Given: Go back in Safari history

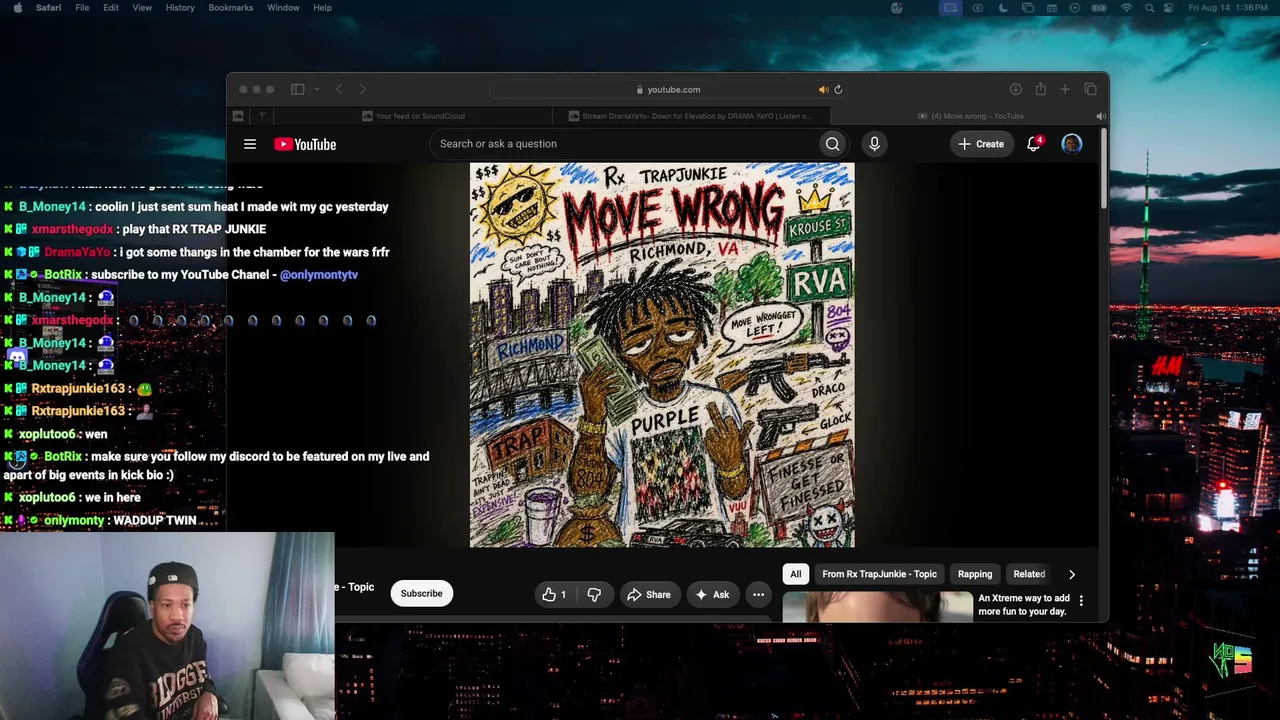Looking at the screenshot, I should [339, 90].
